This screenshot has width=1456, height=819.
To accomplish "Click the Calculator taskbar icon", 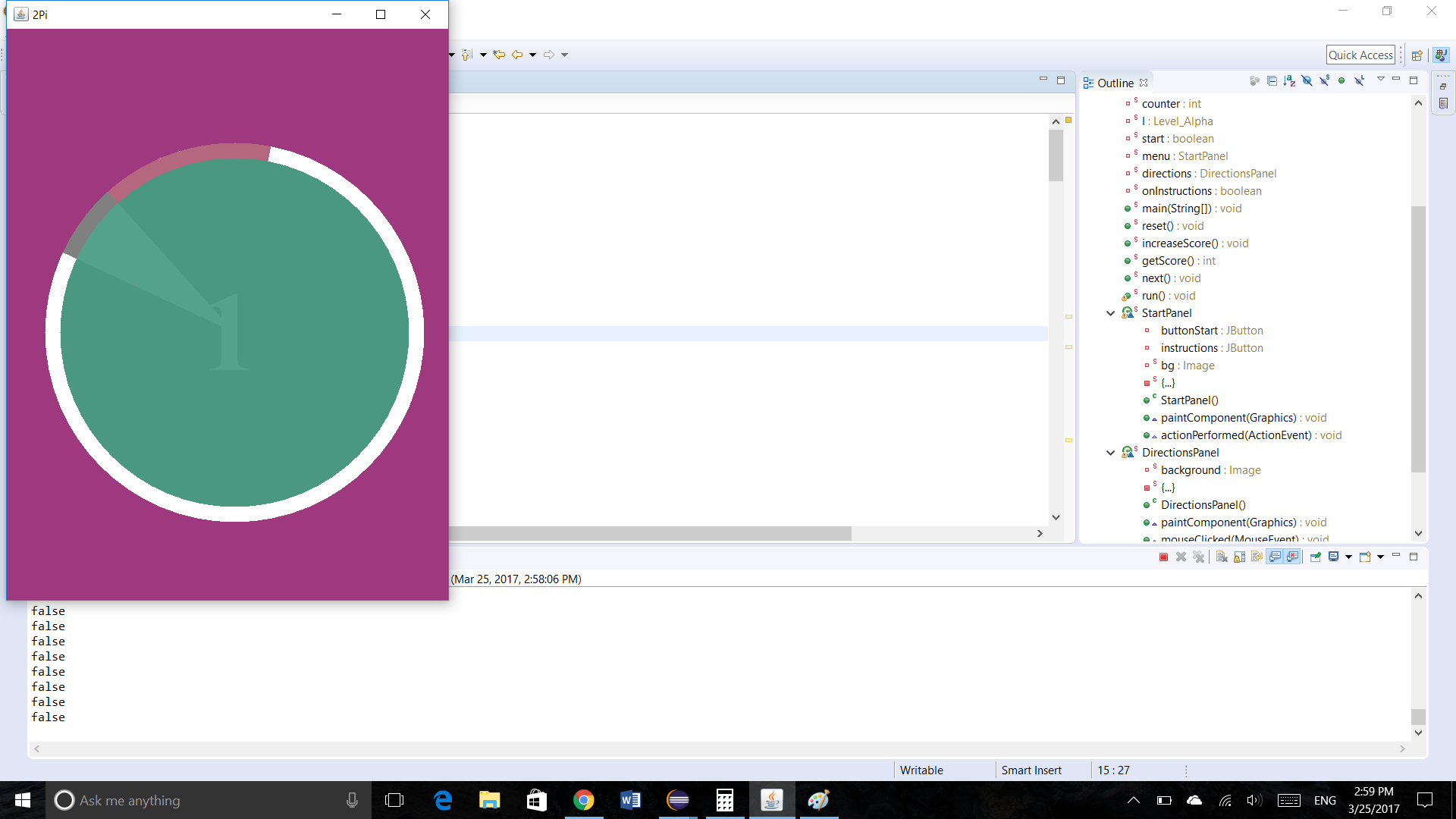I will coord(724,800).
